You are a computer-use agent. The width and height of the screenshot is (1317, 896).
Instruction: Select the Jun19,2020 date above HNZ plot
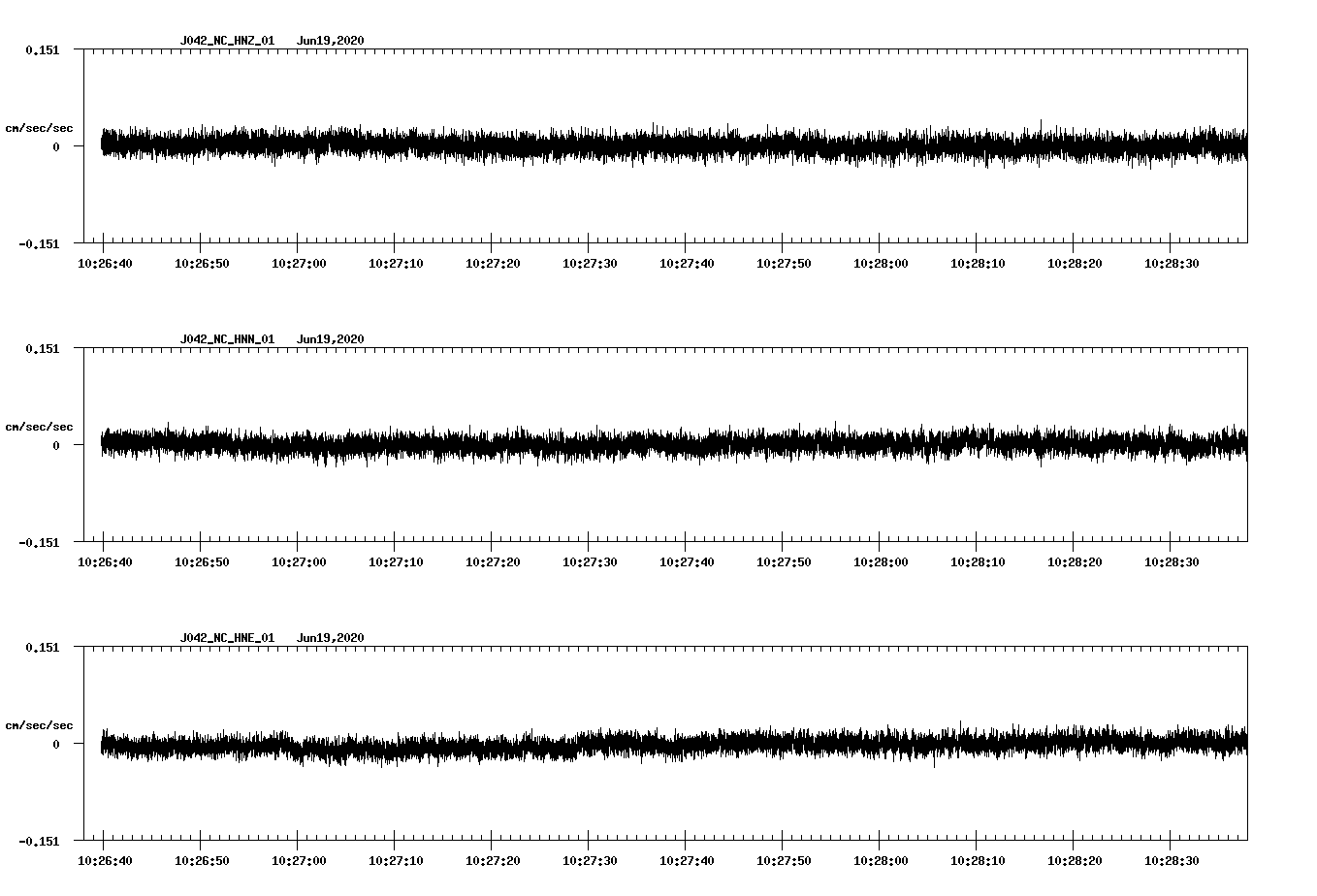click(x=331, y=41)
